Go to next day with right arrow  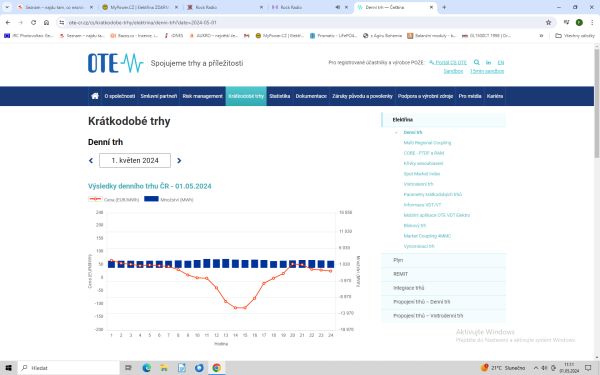179,161
